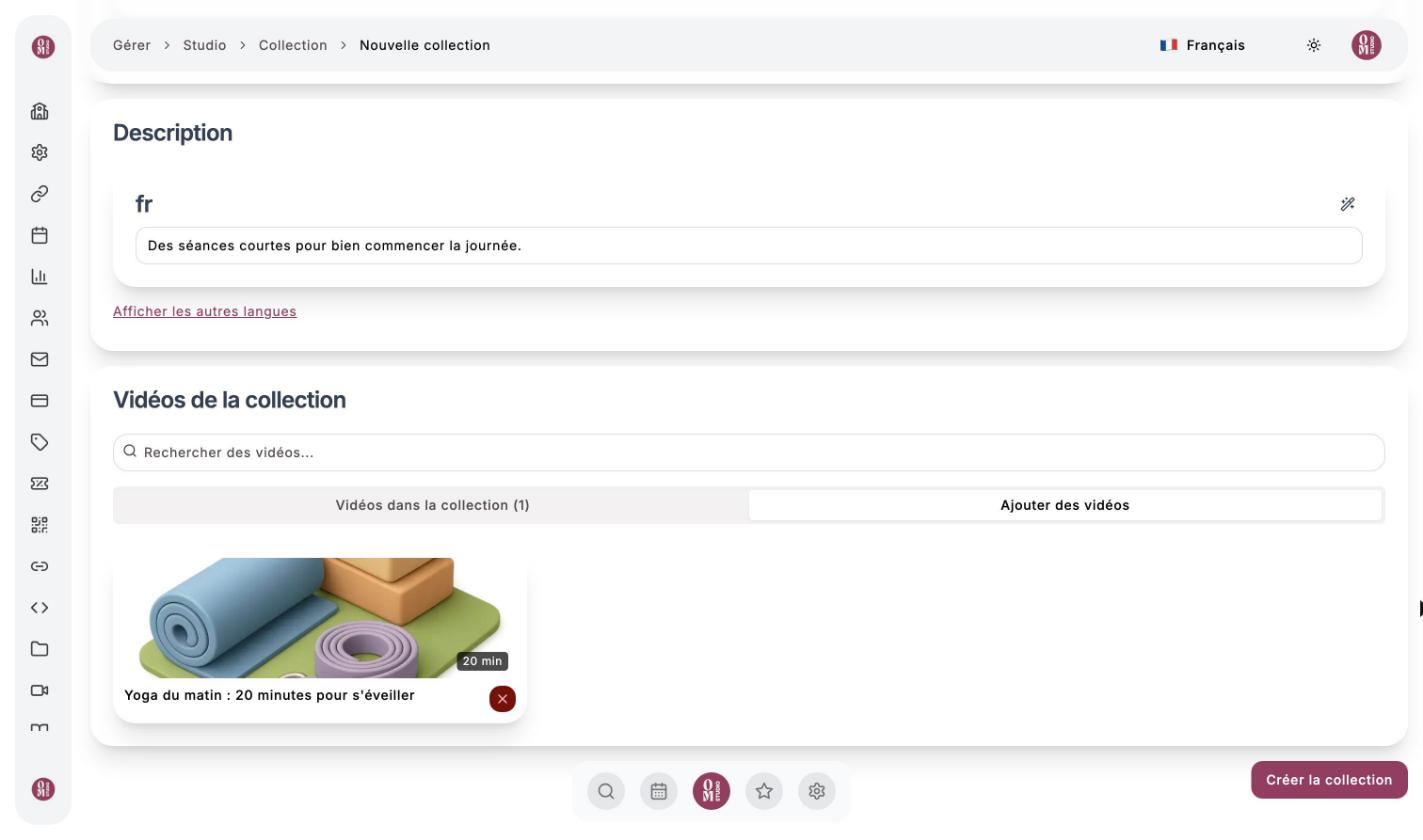1423x840 pixels.
Task: Open the code embed brackets sidebar icon
Action: click(40, 607)
